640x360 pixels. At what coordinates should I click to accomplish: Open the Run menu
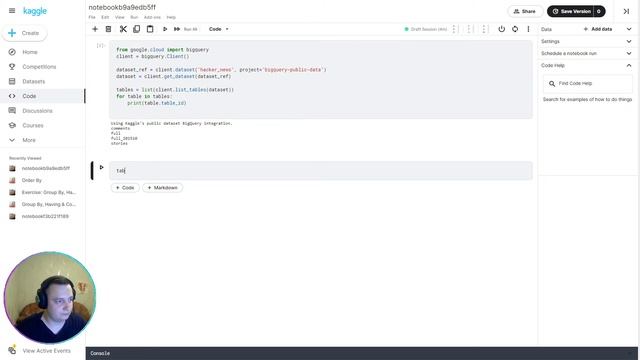point(134,17)
